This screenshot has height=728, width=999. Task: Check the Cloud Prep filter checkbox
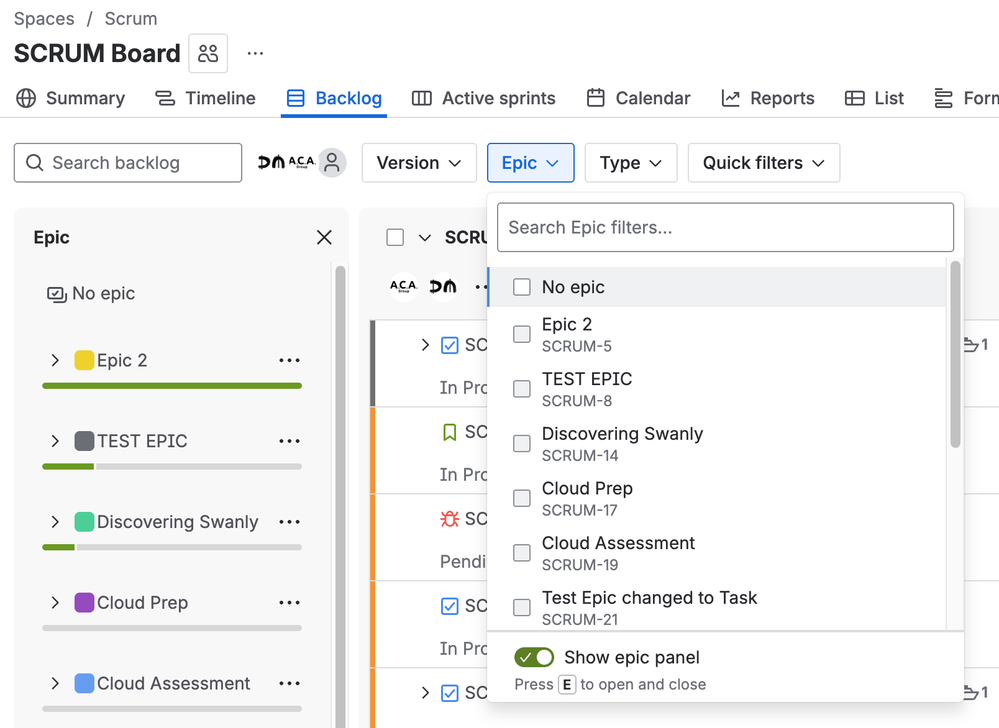click(522, 498)
